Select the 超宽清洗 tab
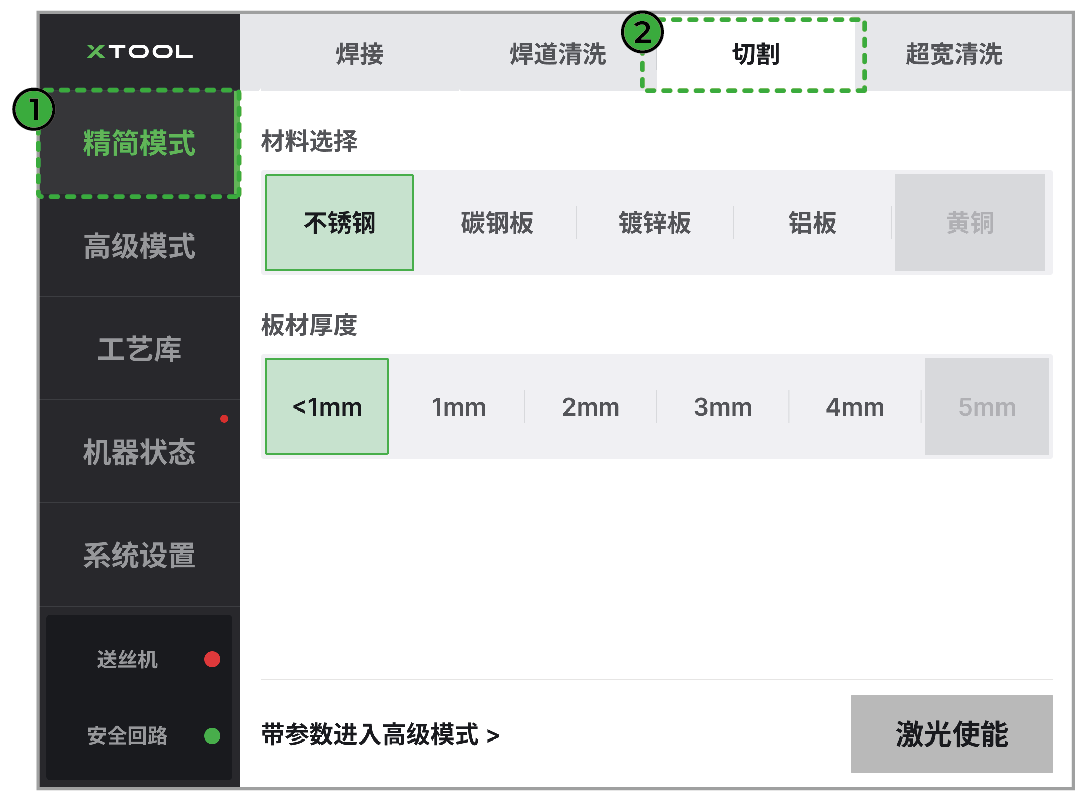Viewport: 1088px width, 801px height. 954,53
